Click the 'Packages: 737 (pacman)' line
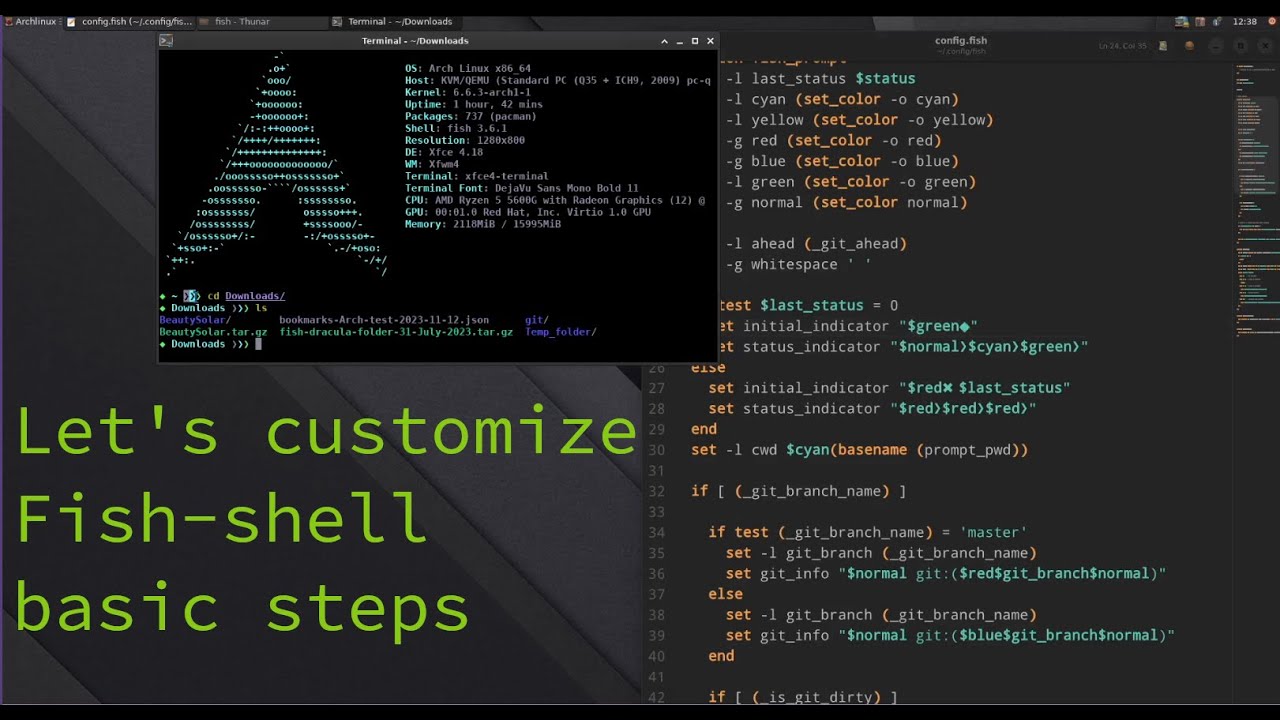 [471, 116]
